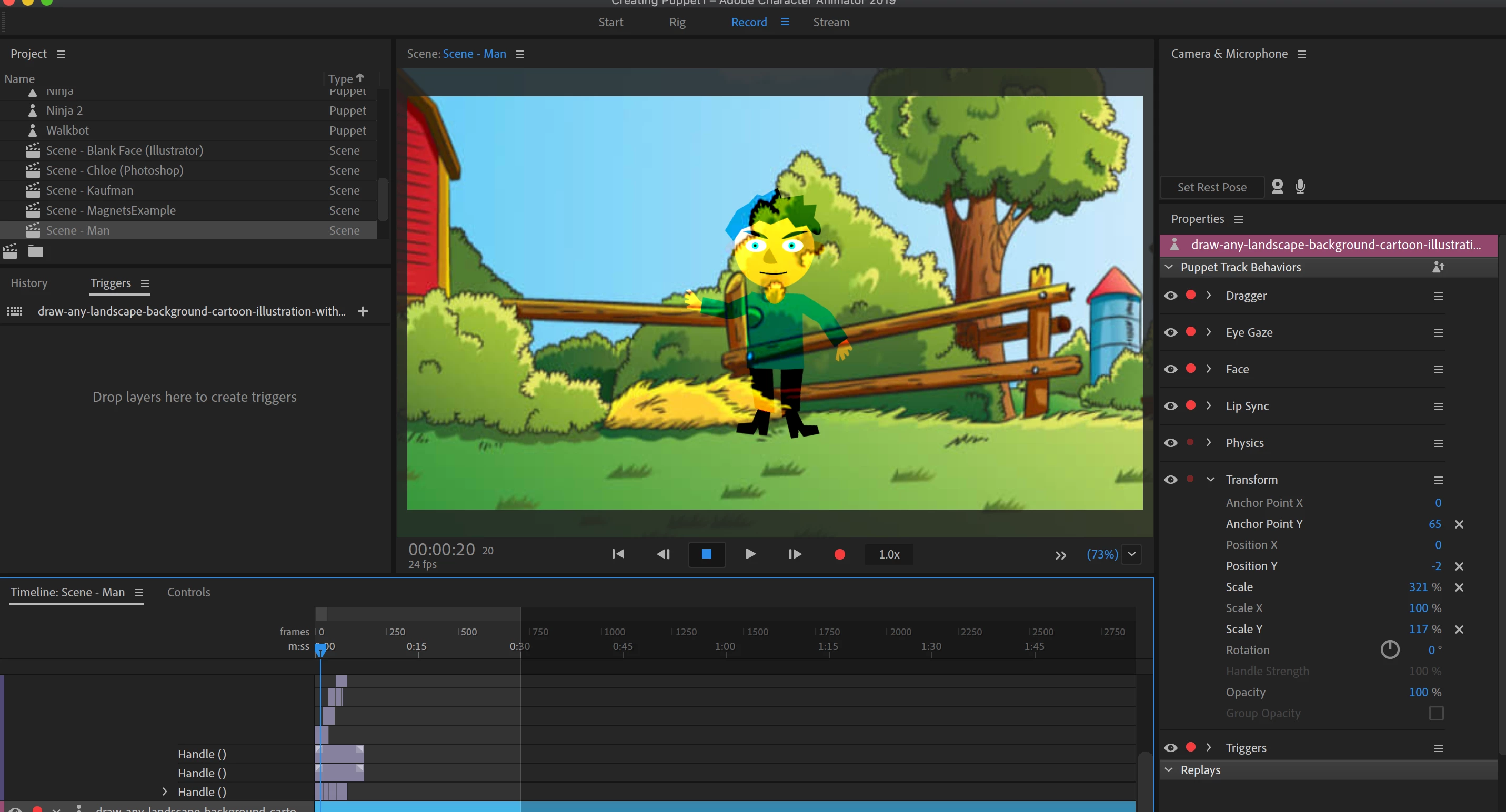This screenshot has width=1506, height=812.
Task: Enable the Group Opacity checkbox
Action: pyautogui.click(x=1437, y=713)
